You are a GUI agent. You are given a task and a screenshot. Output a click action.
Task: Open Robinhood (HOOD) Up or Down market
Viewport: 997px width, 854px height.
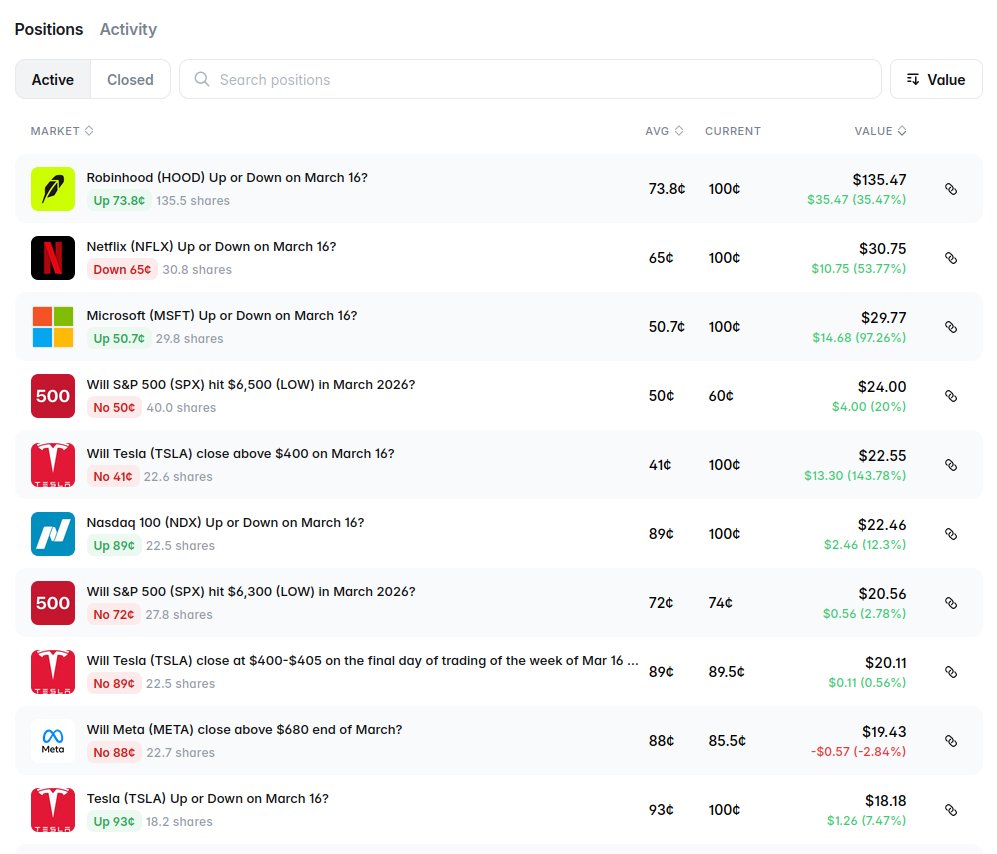[x=227, y=177]
